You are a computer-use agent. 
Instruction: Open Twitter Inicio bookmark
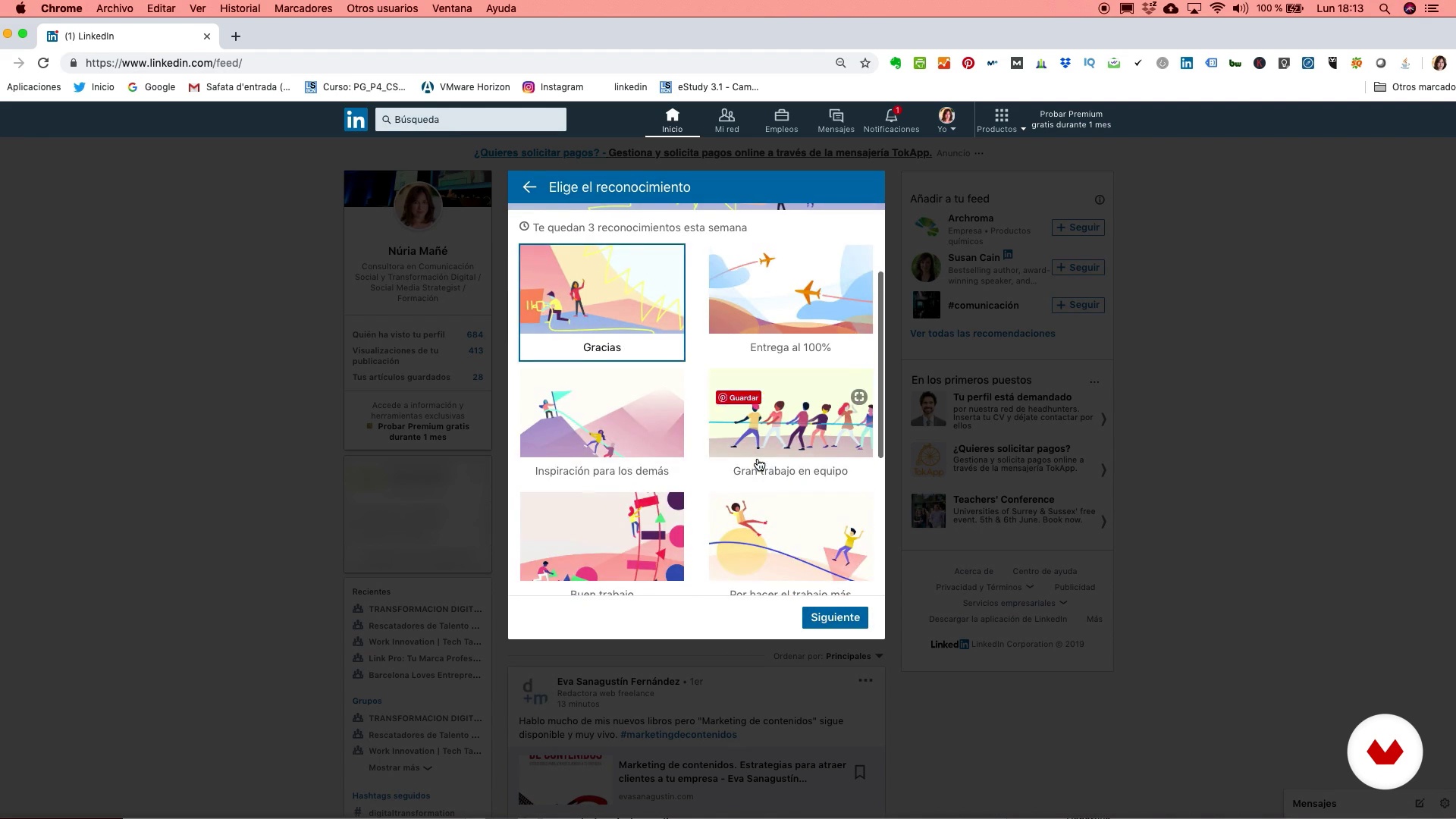point(94,87)
